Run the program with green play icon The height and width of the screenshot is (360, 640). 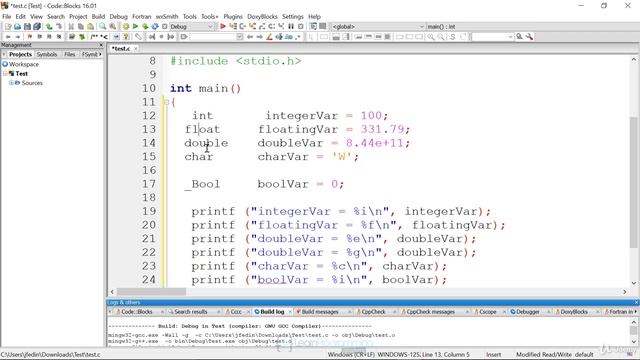(135, 27)
